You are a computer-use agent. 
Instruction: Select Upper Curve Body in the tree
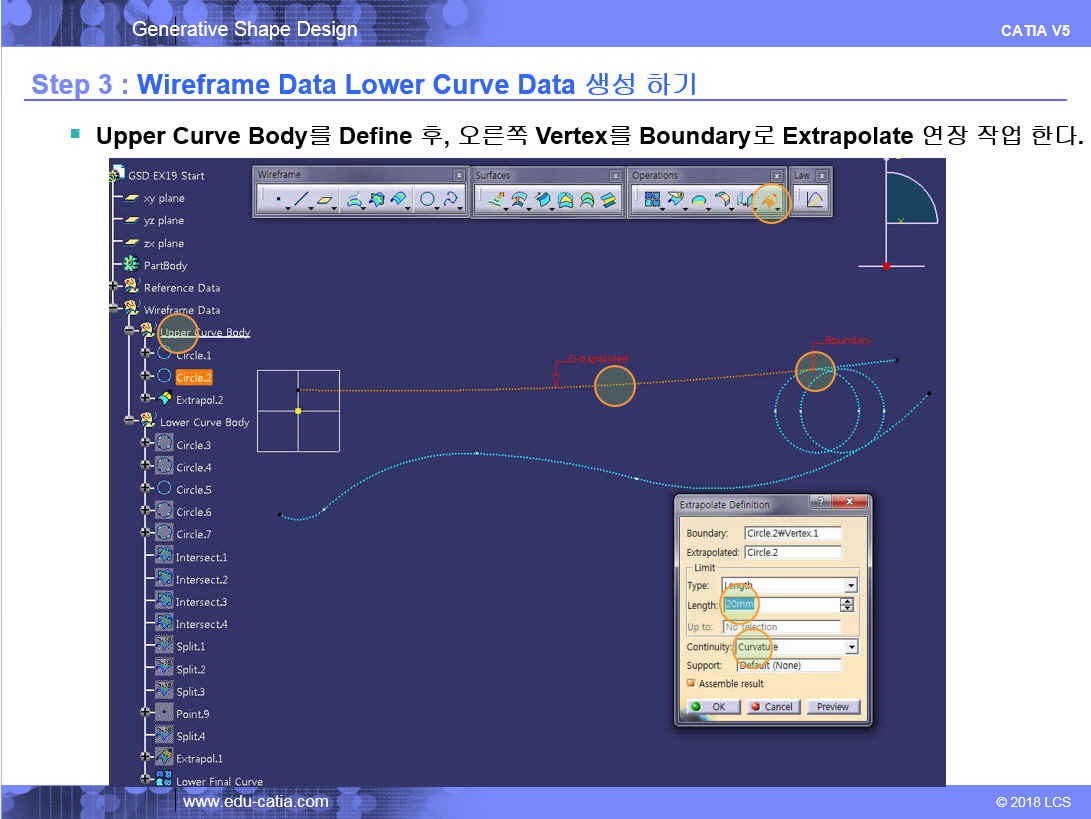[204, 332]
